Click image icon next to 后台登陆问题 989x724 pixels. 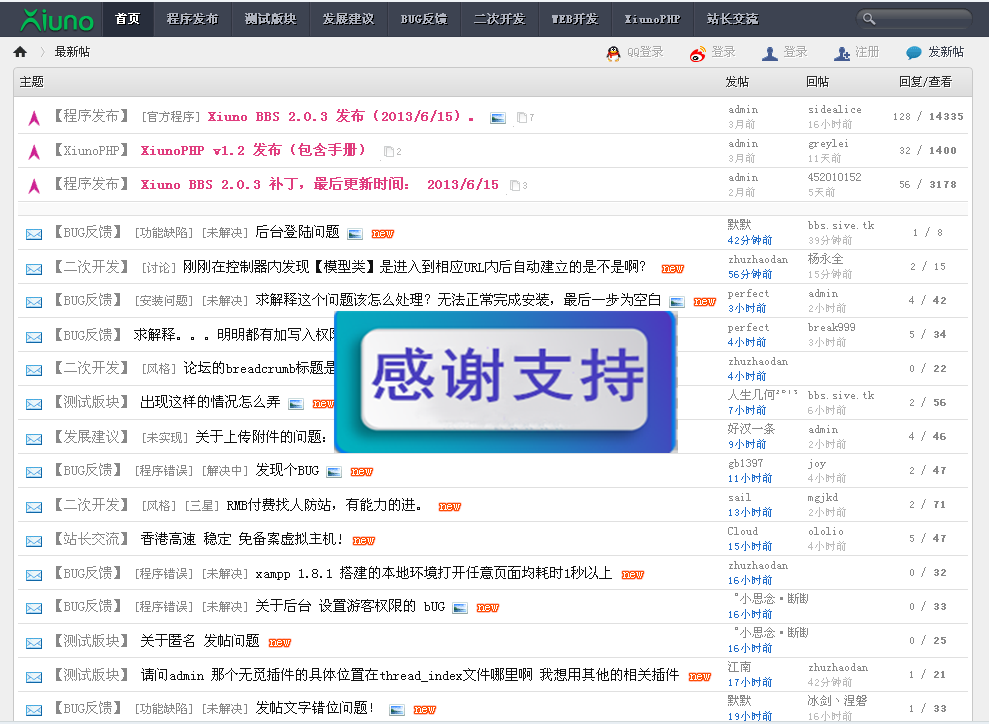click(355, 234)
